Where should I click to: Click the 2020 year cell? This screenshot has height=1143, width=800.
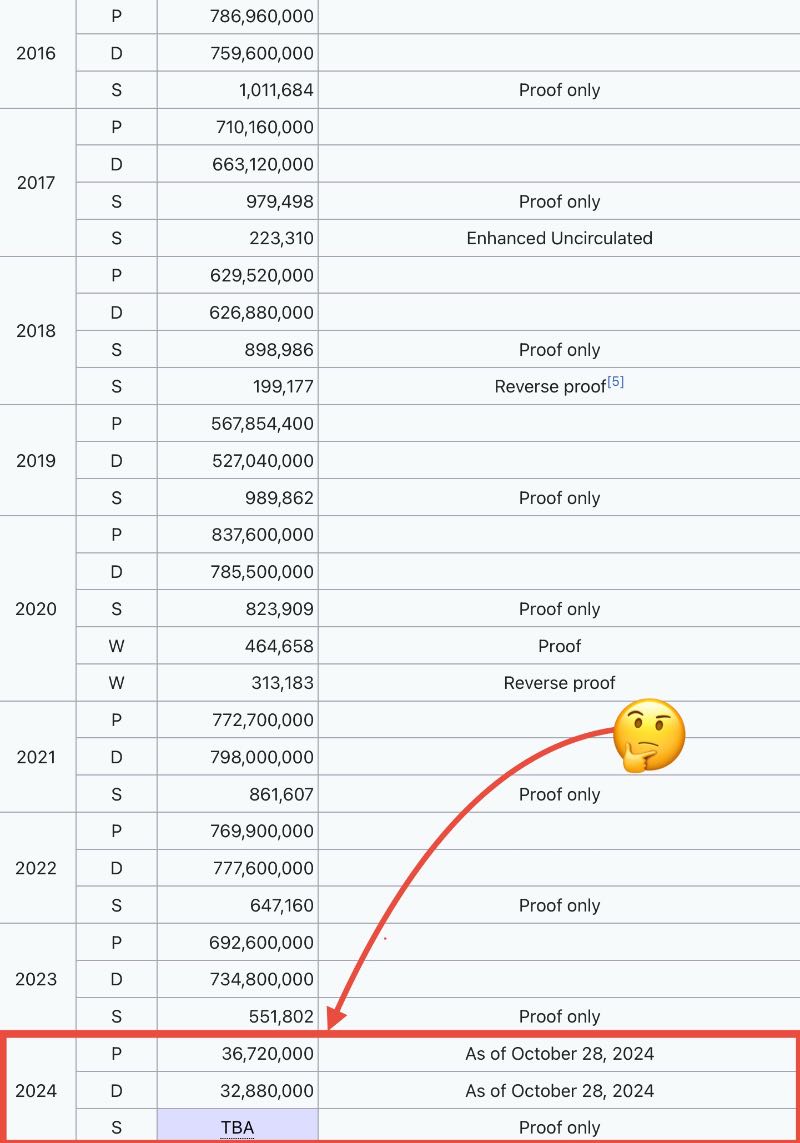(36, 609)
